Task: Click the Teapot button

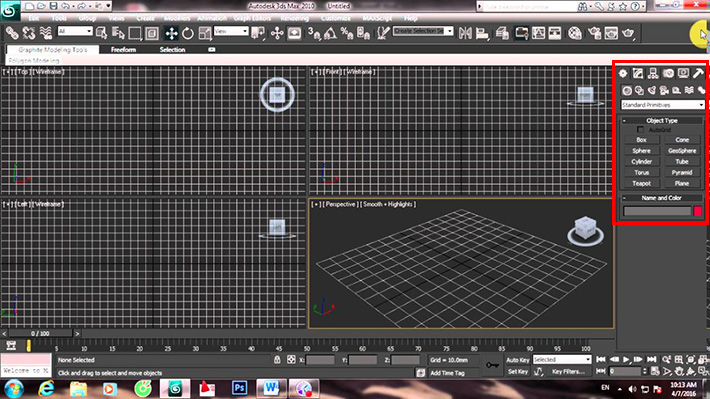Action: click(642, 183)
